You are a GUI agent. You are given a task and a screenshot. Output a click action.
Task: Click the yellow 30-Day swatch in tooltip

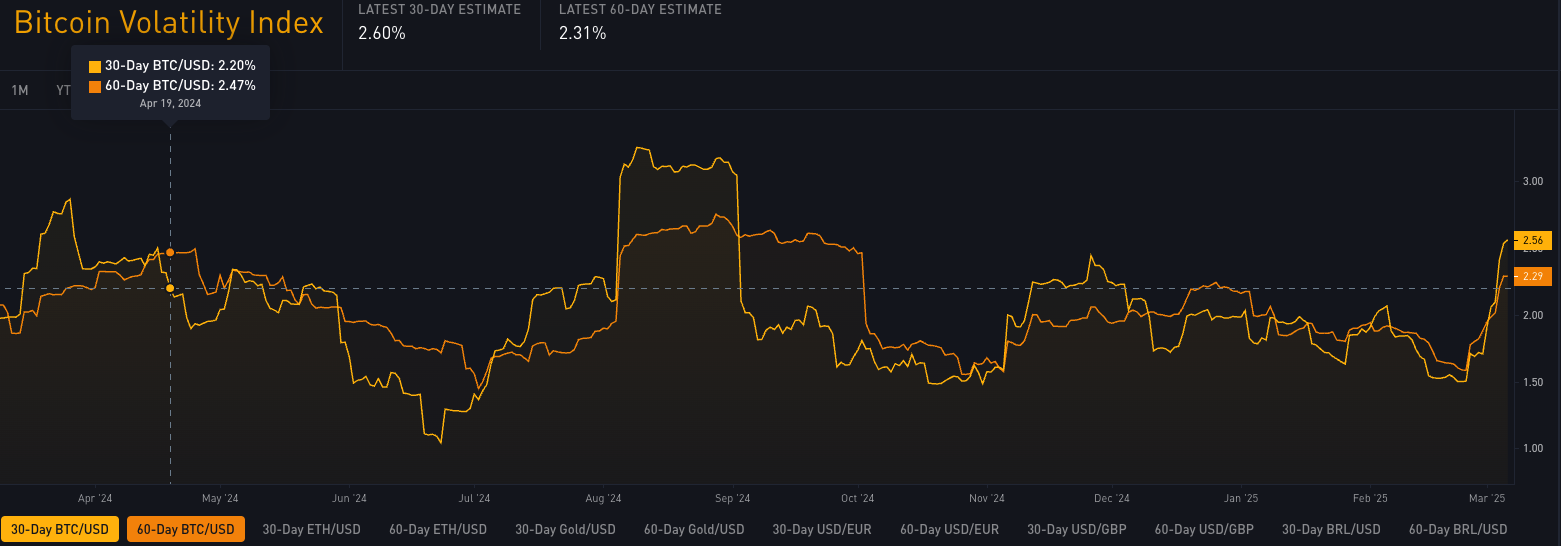point(95,67)
